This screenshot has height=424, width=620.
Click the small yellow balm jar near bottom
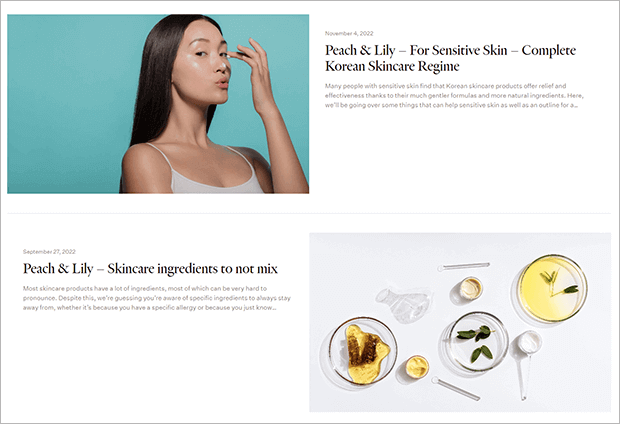tap(416, 367)
